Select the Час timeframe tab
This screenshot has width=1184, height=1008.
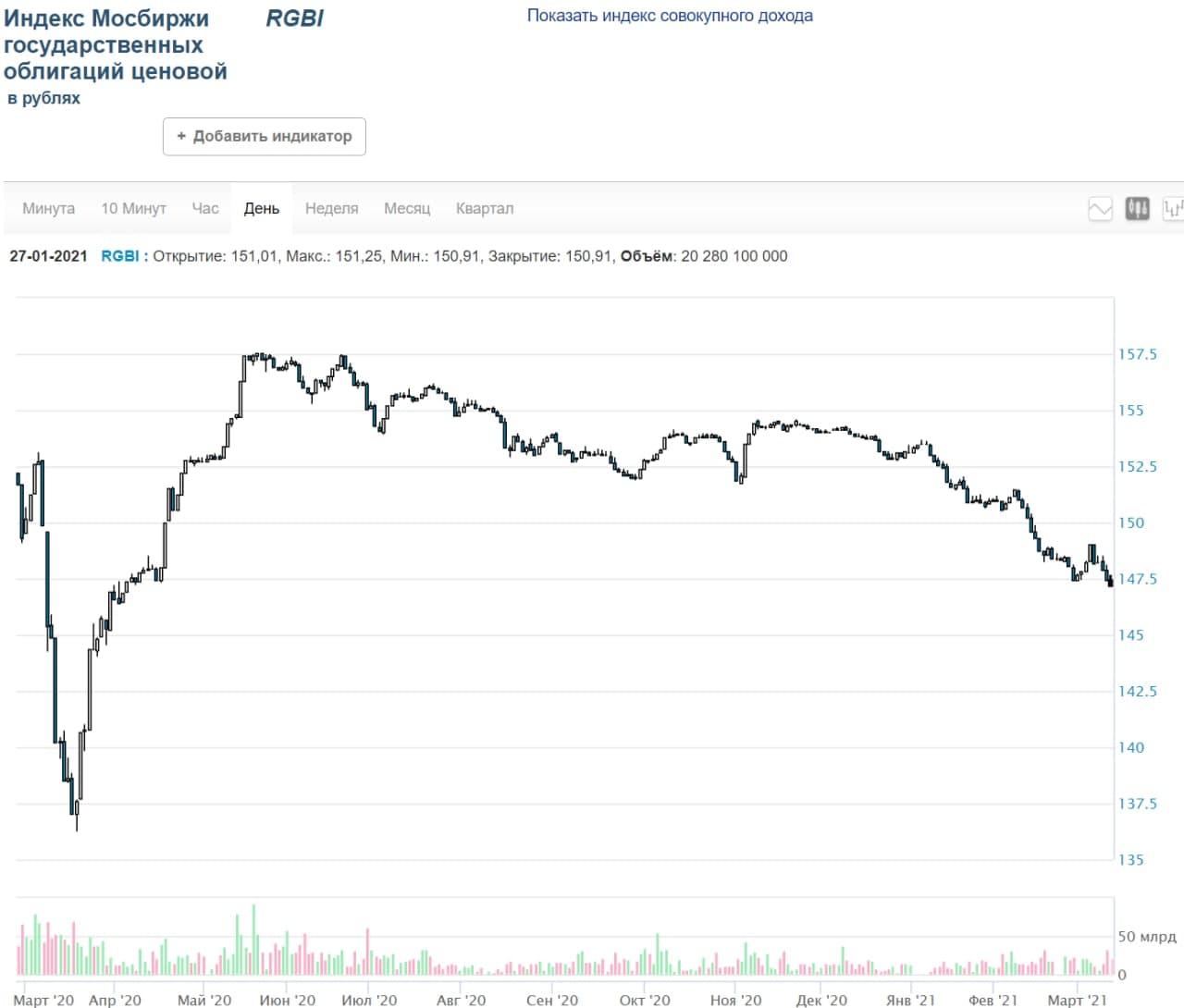coord(205,209)
